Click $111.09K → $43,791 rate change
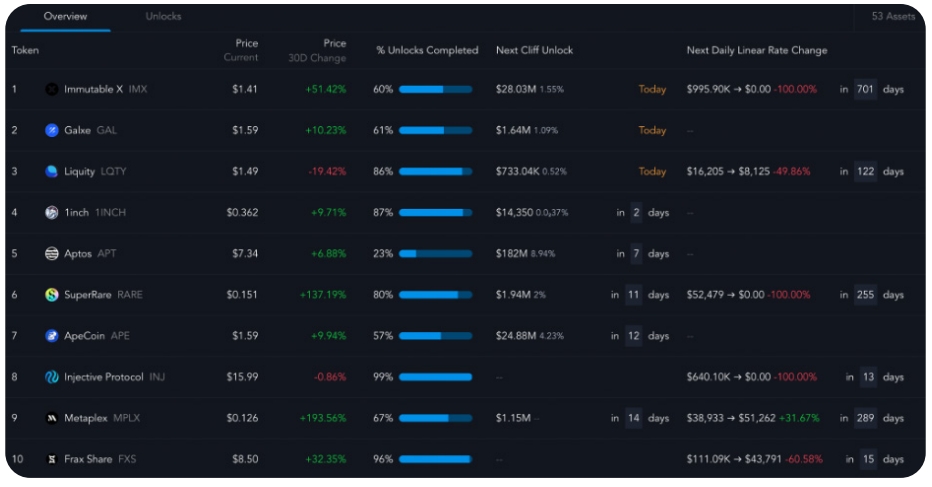The height and width of the screenshot is (487, 932). coord(734,459)
